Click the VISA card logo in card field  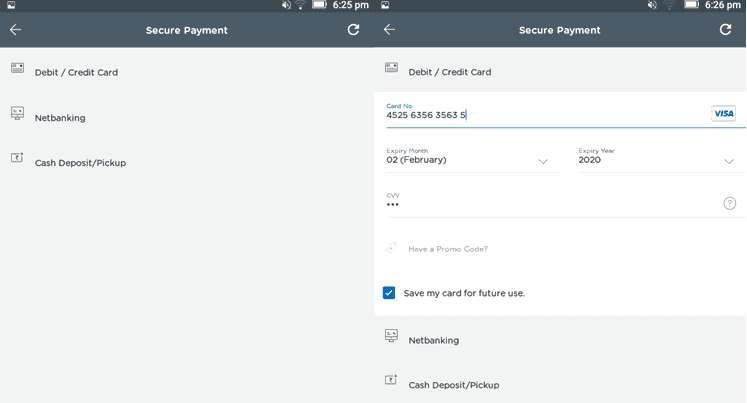[723, 113]
